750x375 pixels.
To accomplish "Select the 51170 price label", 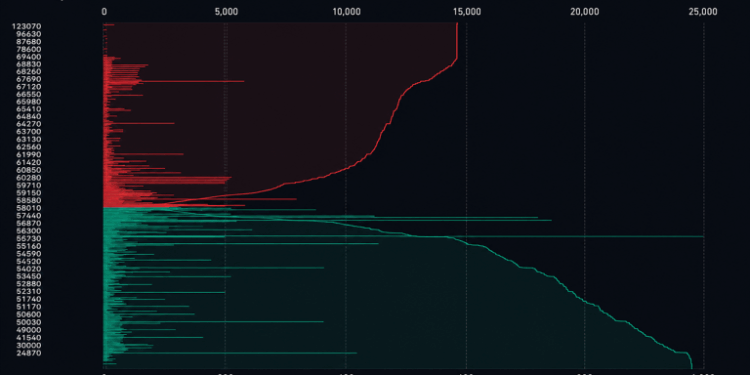I will pos(28,307).
